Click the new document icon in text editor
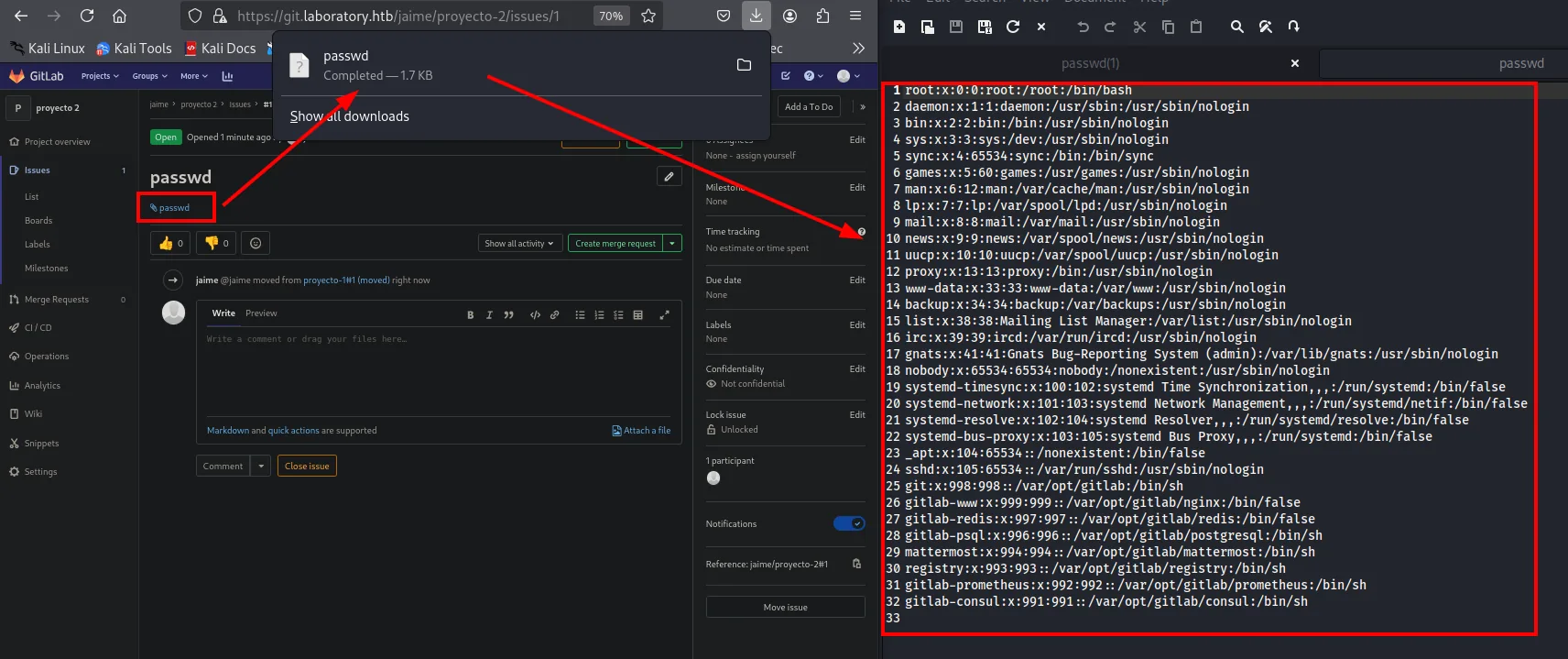Viewport: 1568px width, 659px height. pyautogui.click(x=899, y=27)
